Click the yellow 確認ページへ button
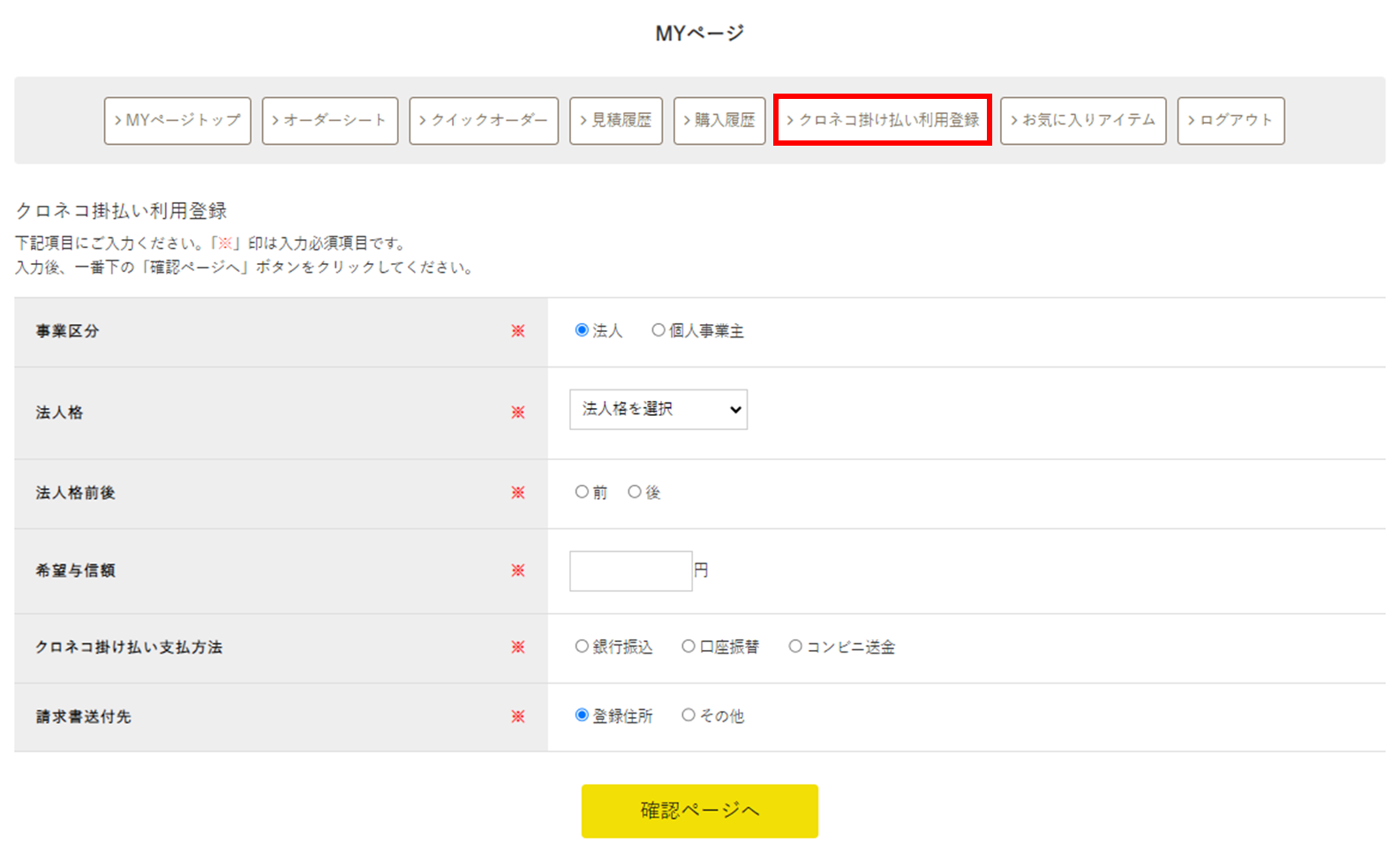The height and width of the screenshot is (861, 1400). [x=699, y=811]
